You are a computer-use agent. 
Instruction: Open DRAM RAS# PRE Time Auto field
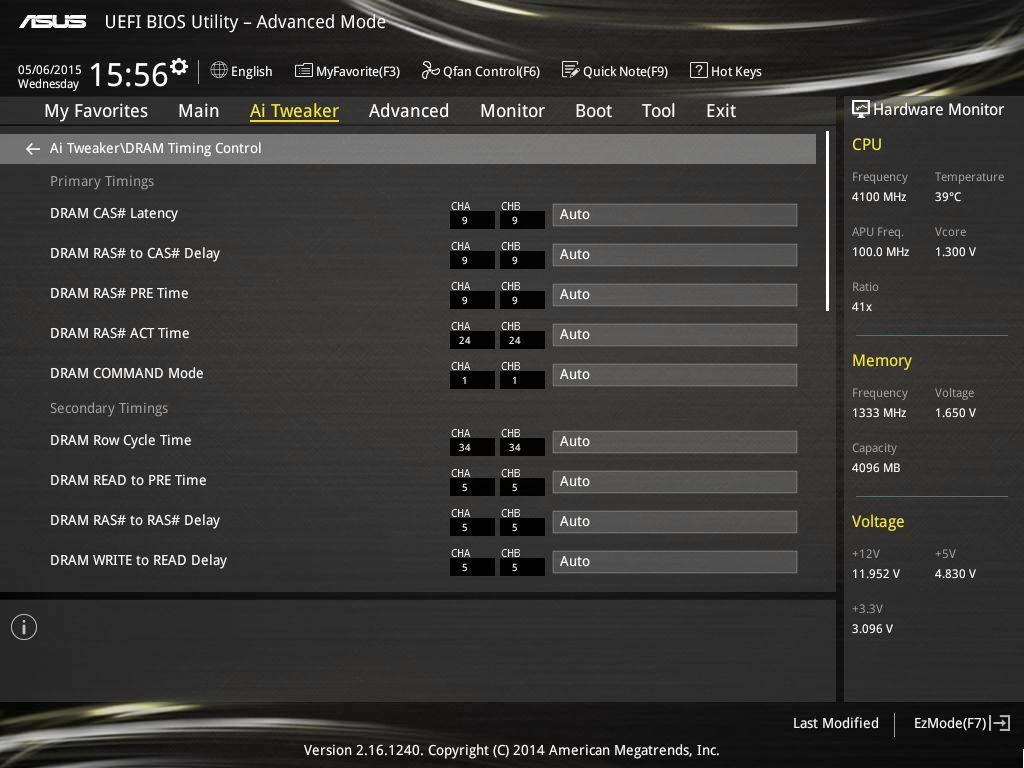pos(675,295)
